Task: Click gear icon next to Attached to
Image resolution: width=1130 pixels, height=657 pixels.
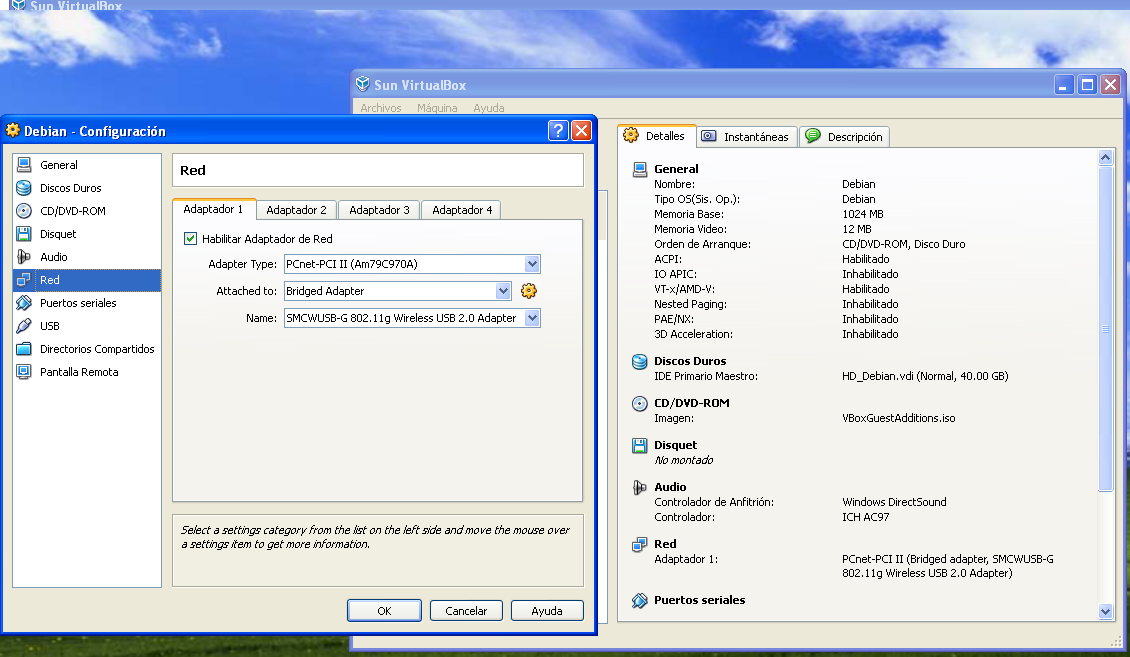Action: [x=529, y=291]
